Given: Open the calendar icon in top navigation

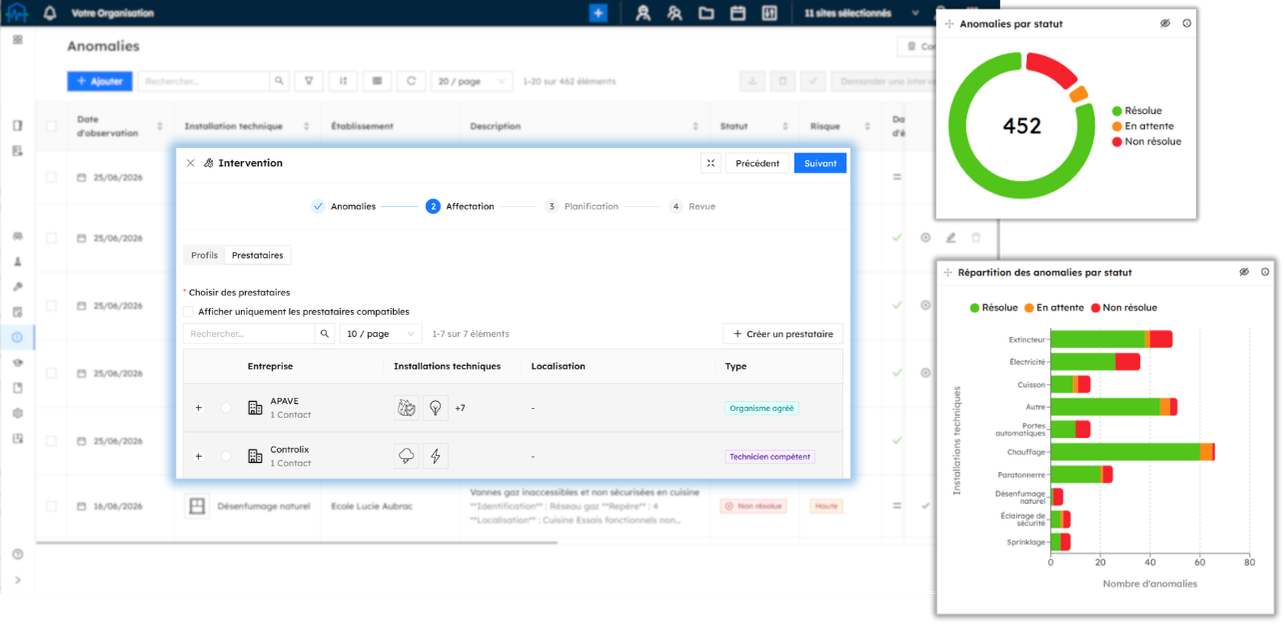Looking at the screenshot, I should (738, 13).
